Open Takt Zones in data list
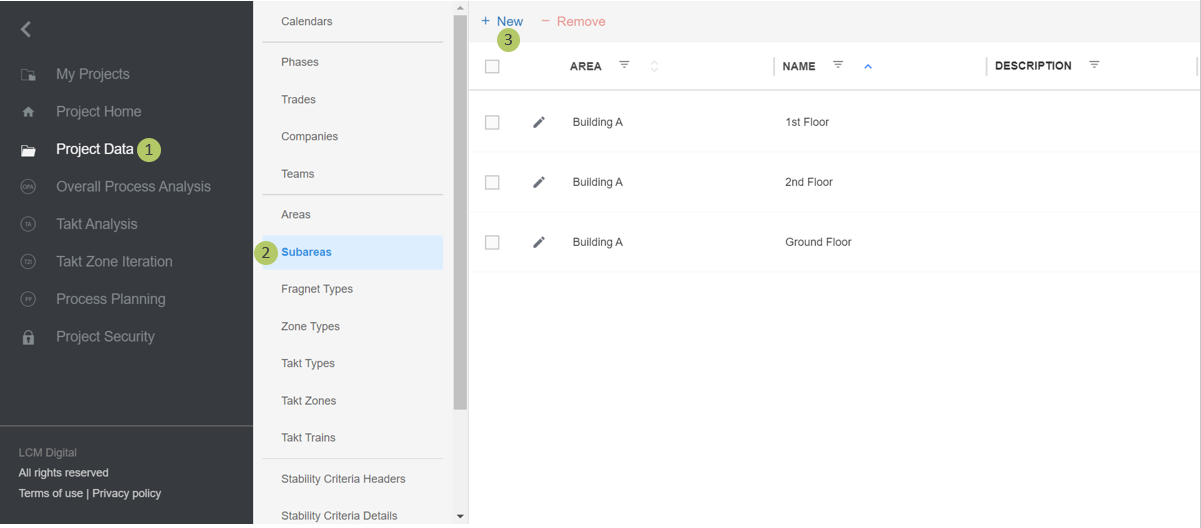 308,400
